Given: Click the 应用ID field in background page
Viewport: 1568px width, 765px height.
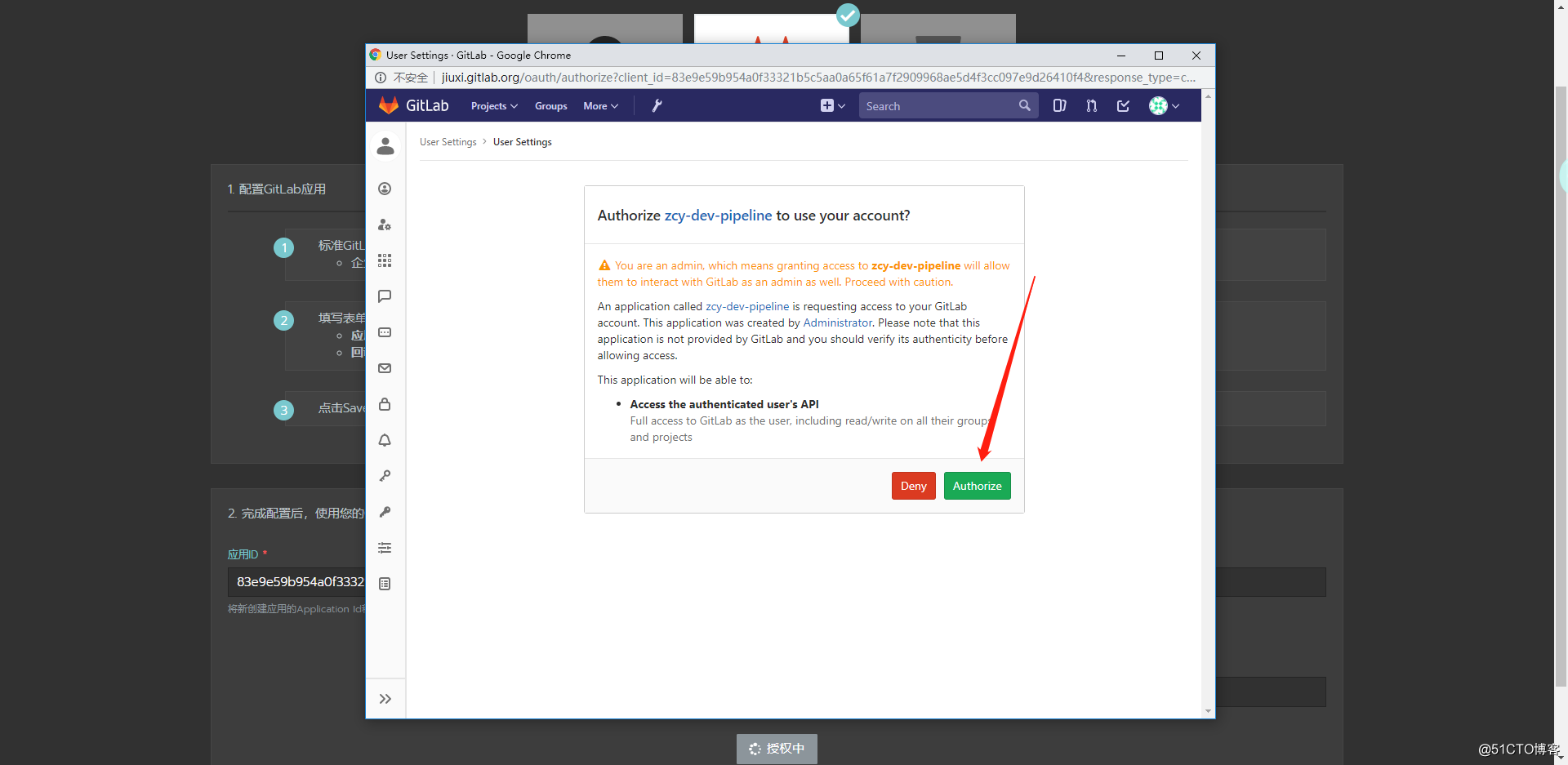Looking at the screenshot, I should tap(296, 582).
